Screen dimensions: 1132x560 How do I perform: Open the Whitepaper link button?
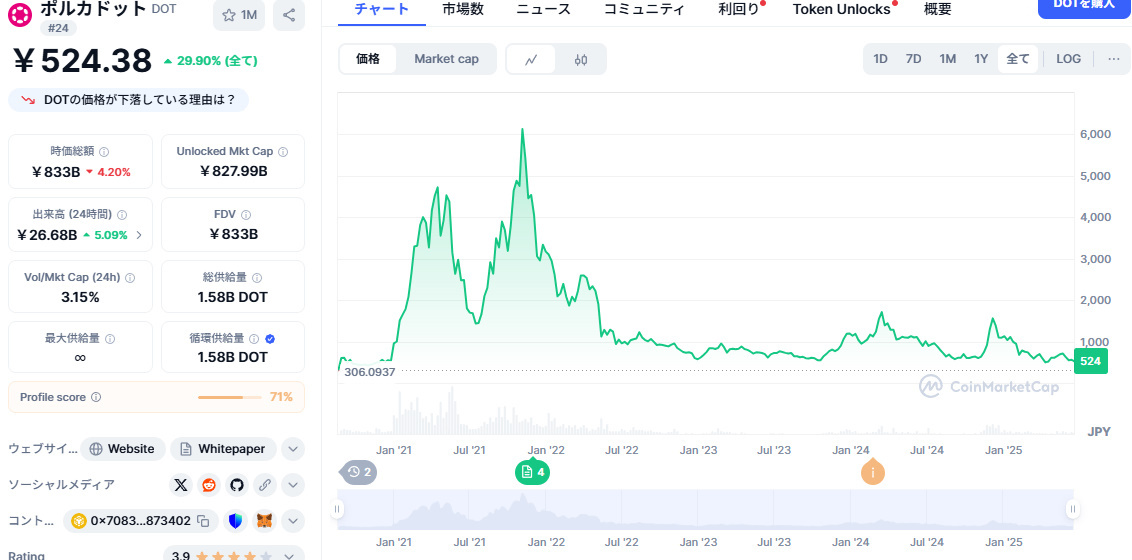coord(223,449)
